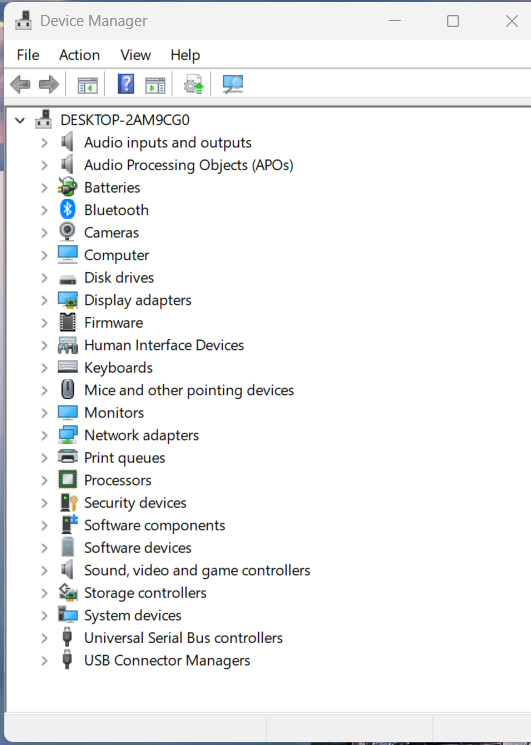Click the Batteries category icon
This screenshot has height=745, width=531.
[x=67, y=187]
